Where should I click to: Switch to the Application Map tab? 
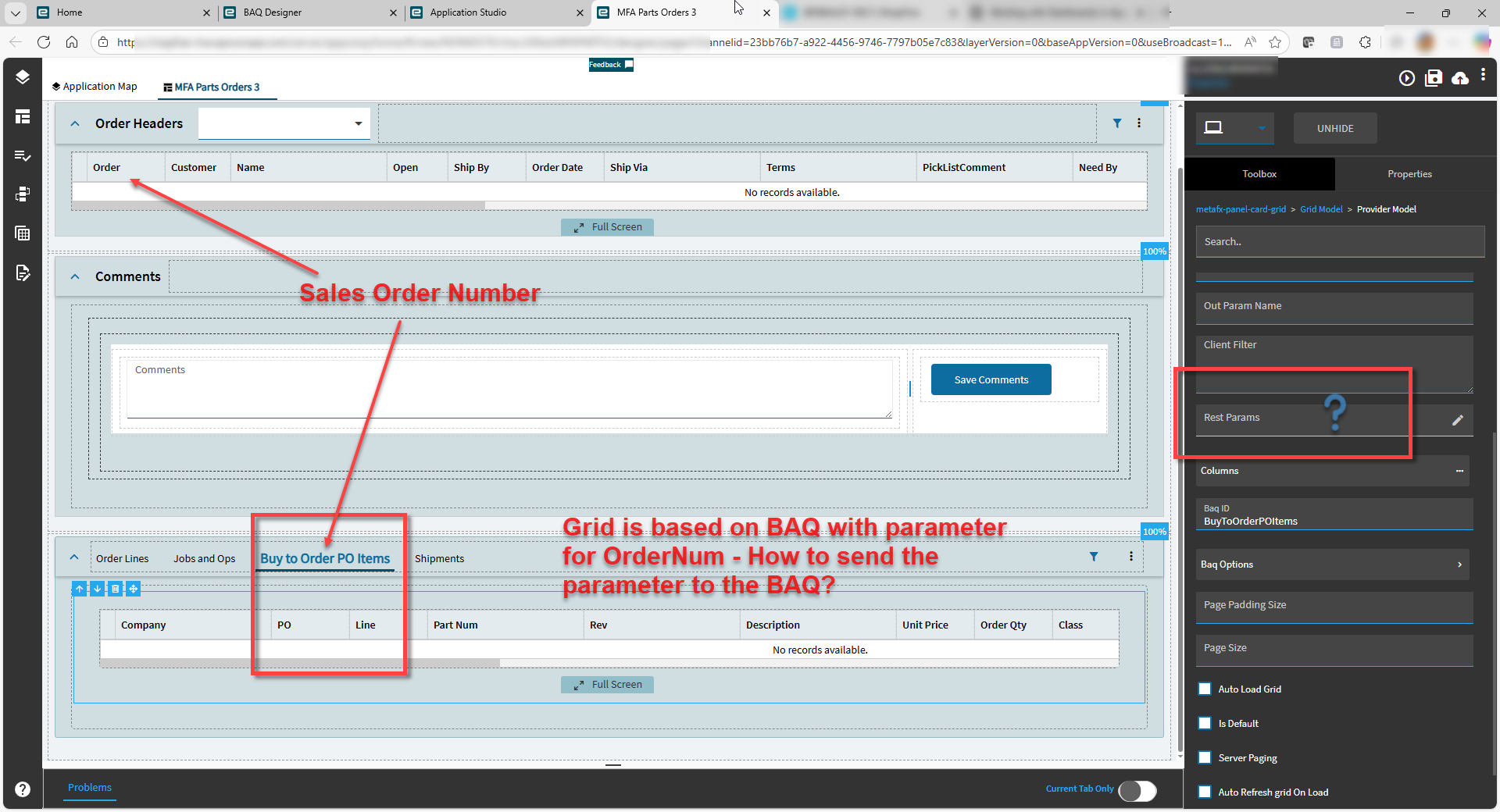95,87
